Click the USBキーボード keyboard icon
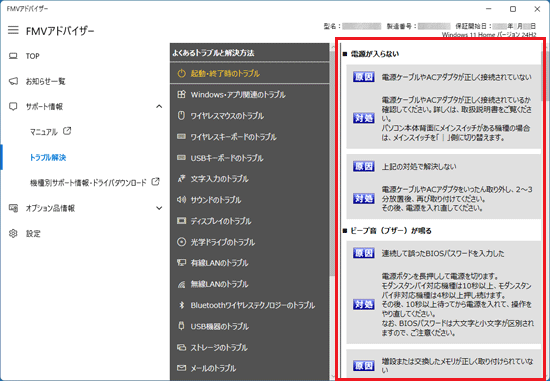 pyautogui.click(x=181, y=158)
